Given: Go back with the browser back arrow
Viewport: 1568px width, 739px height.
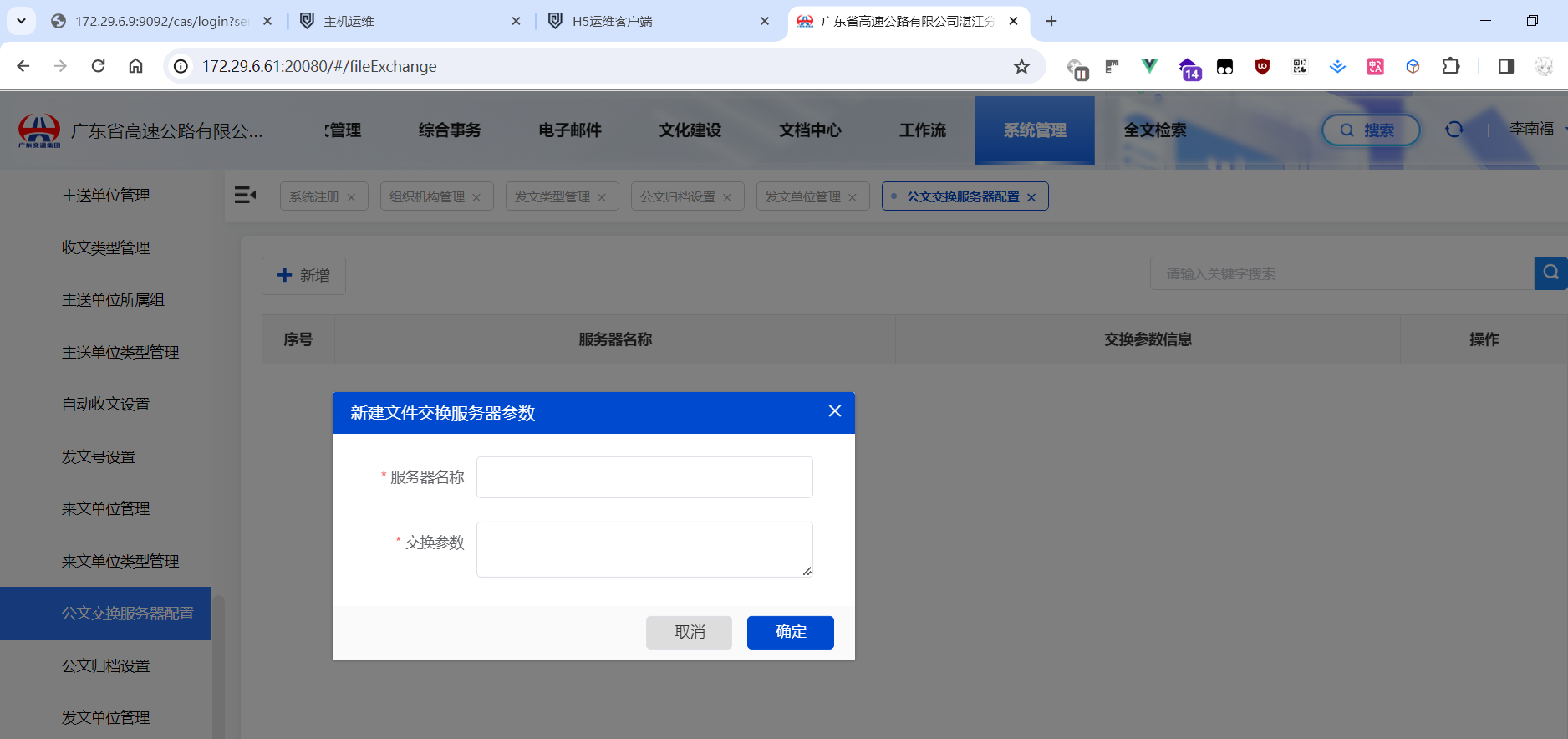Looking at the screenshot, I should coord(23,66).
